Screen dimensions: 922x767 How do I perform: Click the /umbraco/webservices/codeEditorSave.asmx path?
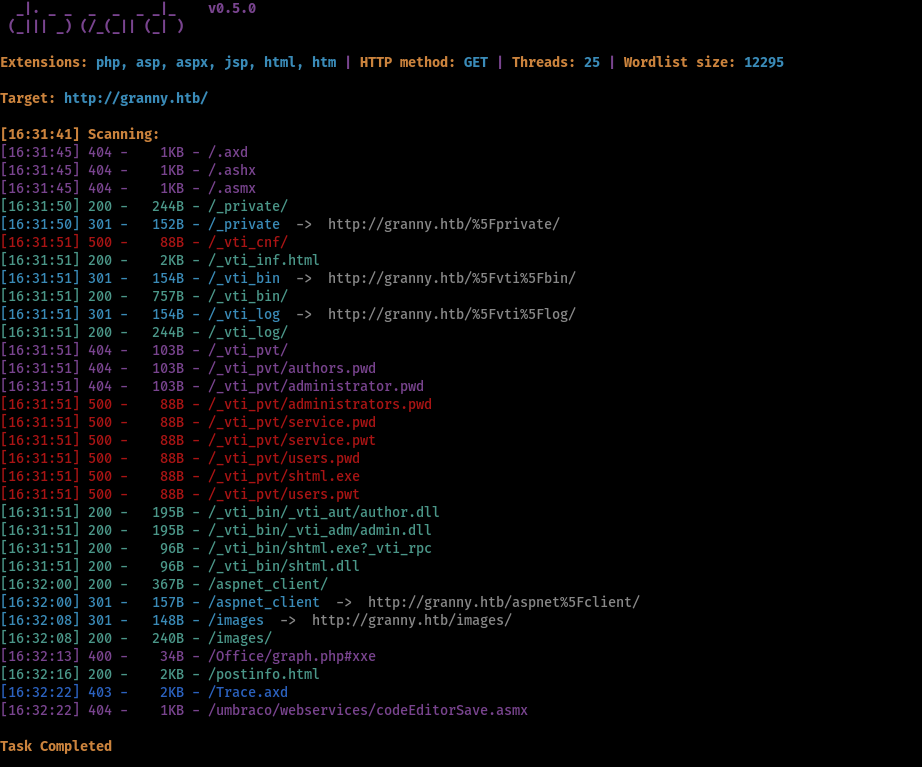[368, 710]
